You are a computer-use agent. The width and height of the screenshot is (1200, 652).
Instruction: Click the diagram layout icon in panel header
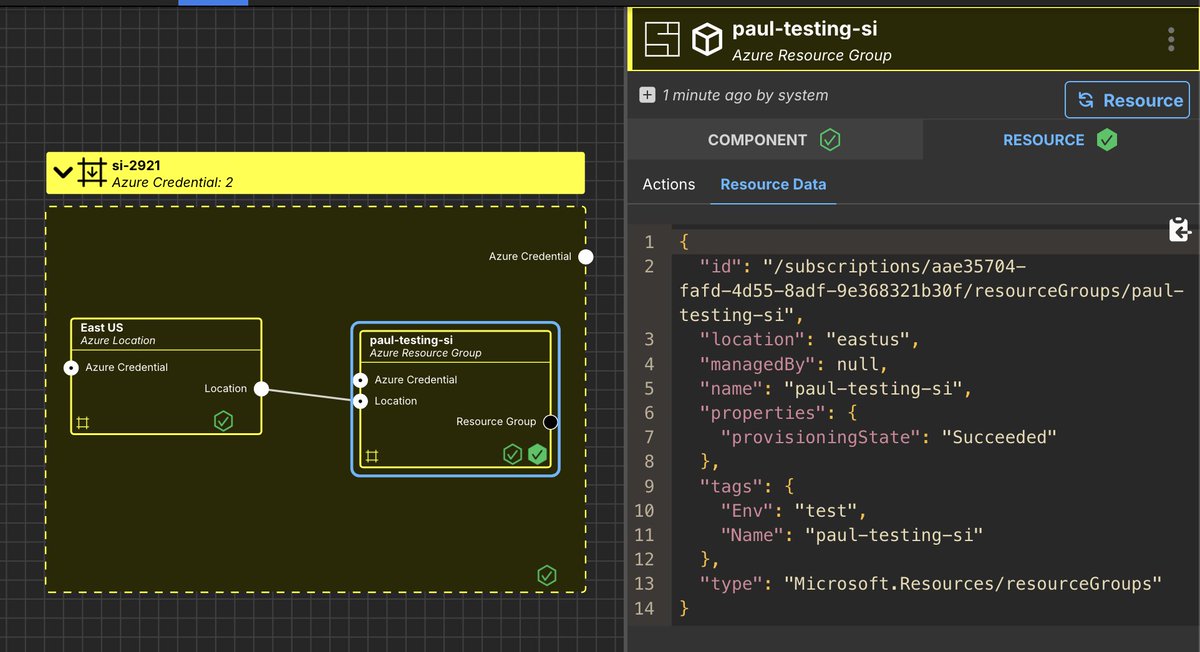pos(661,40)
